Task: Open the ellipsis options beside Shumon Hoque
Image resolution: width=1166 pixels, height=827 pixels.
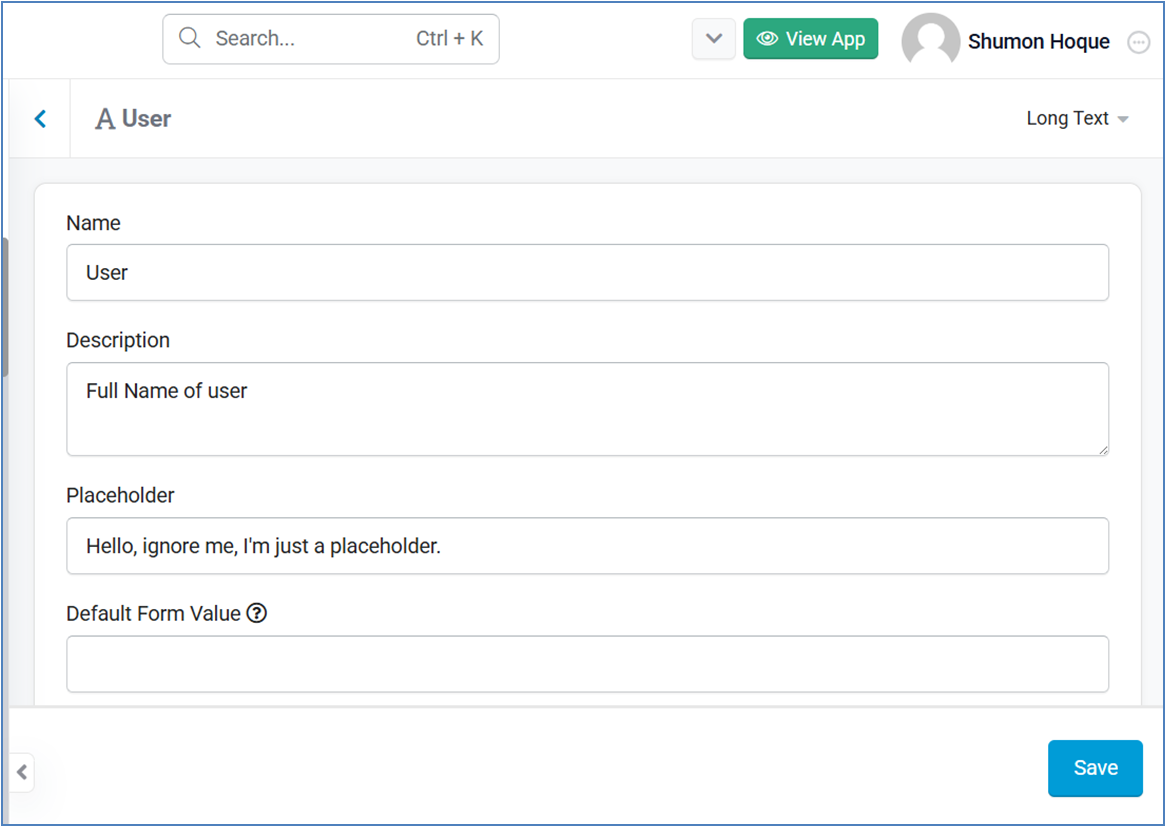Action: 1139,42
